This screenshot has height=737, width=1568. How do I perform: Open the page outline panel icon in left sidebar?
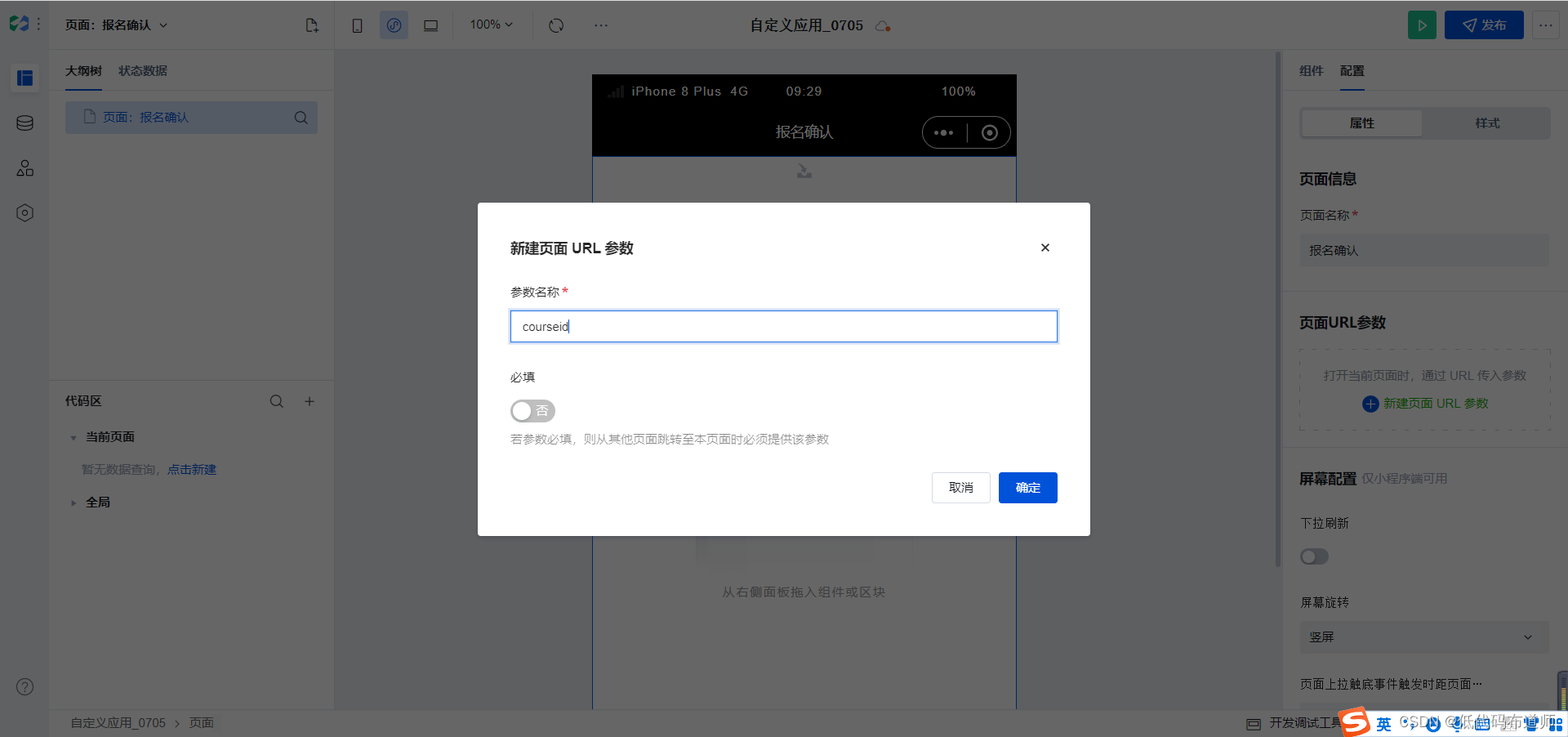click(x=25, y=78)
